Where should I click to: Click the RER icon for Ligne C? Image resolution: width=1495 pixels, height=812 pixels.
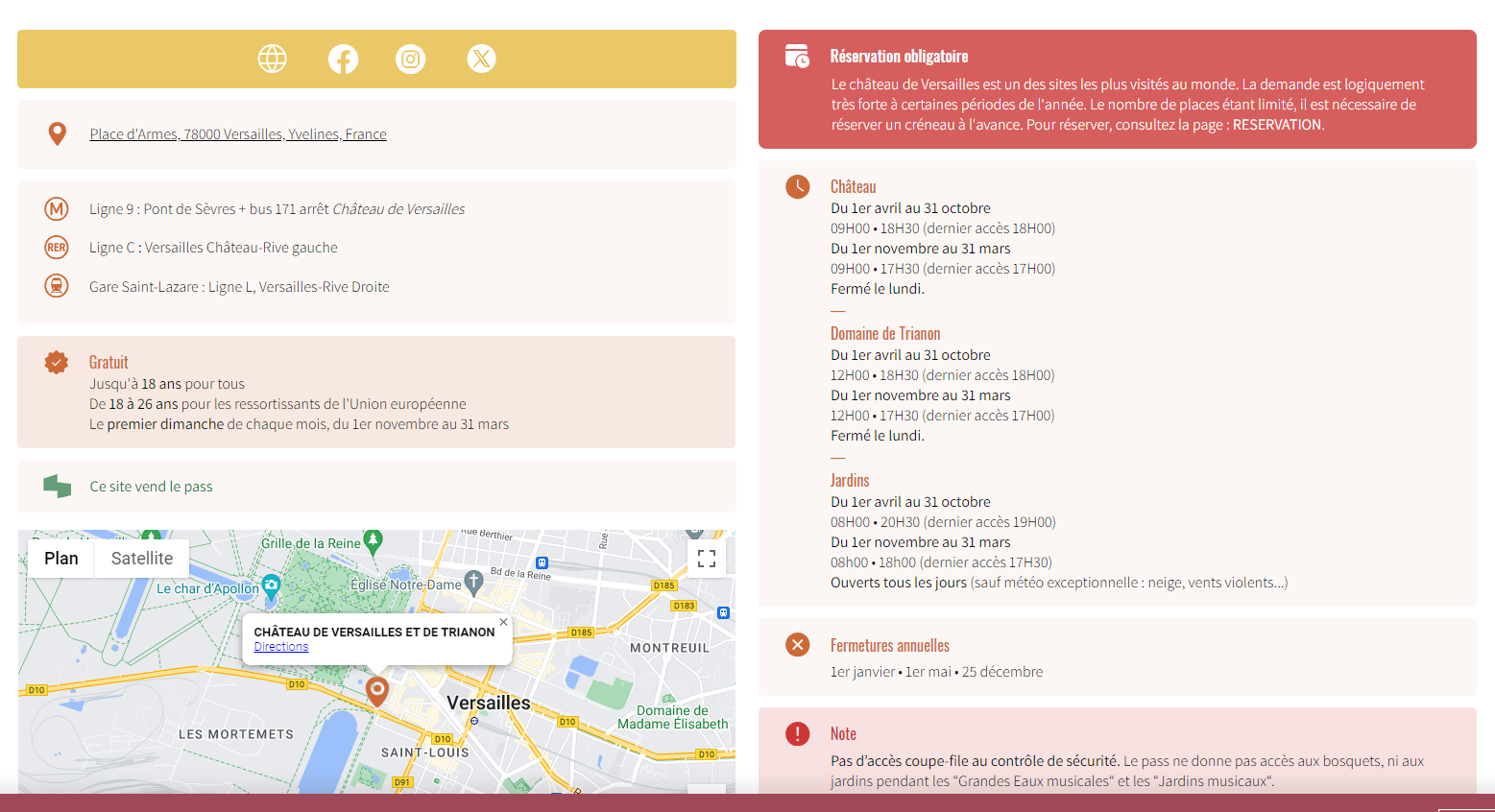click(x=57, y=248)
